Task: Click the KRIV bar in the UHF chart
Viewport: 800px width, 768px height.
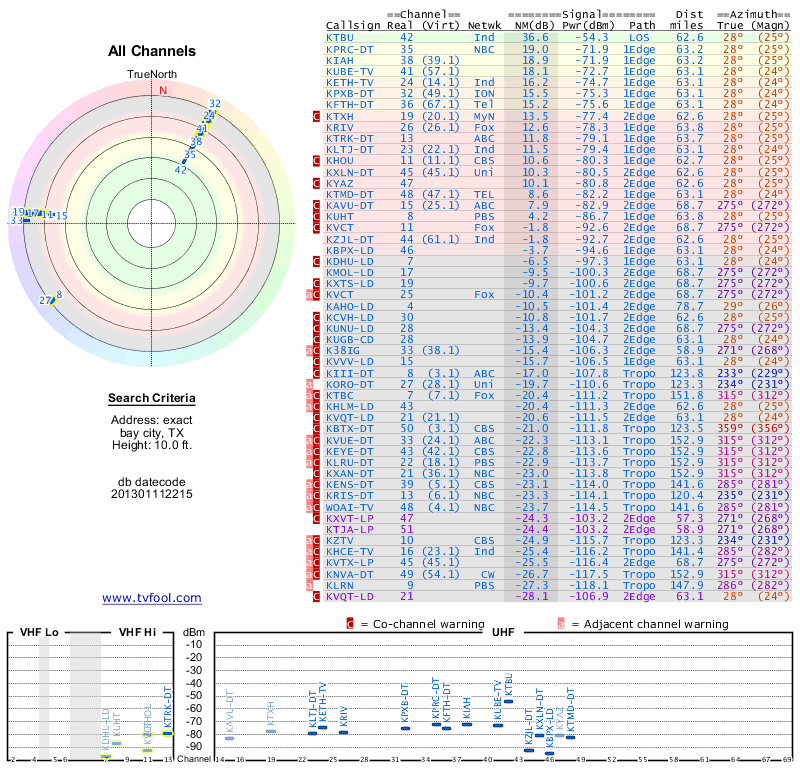Action: coord(344,732)
